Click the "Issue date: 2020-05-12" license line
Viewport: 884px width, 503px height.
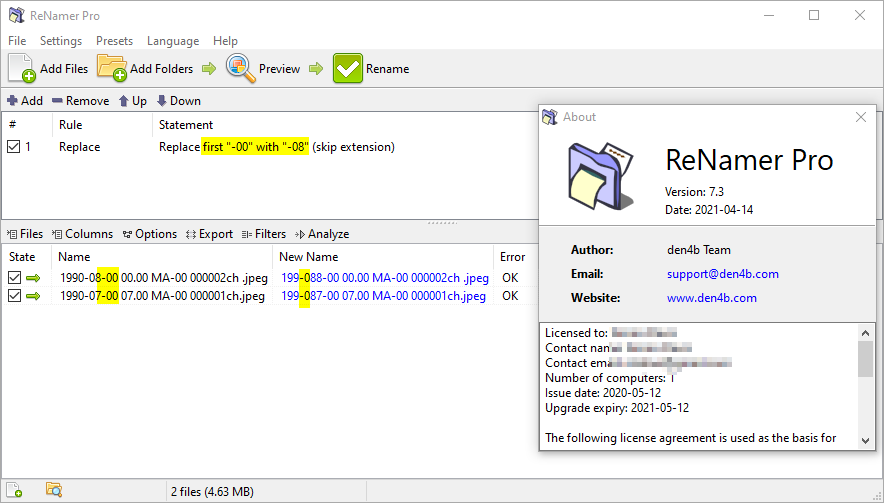(x=603, y=393)
